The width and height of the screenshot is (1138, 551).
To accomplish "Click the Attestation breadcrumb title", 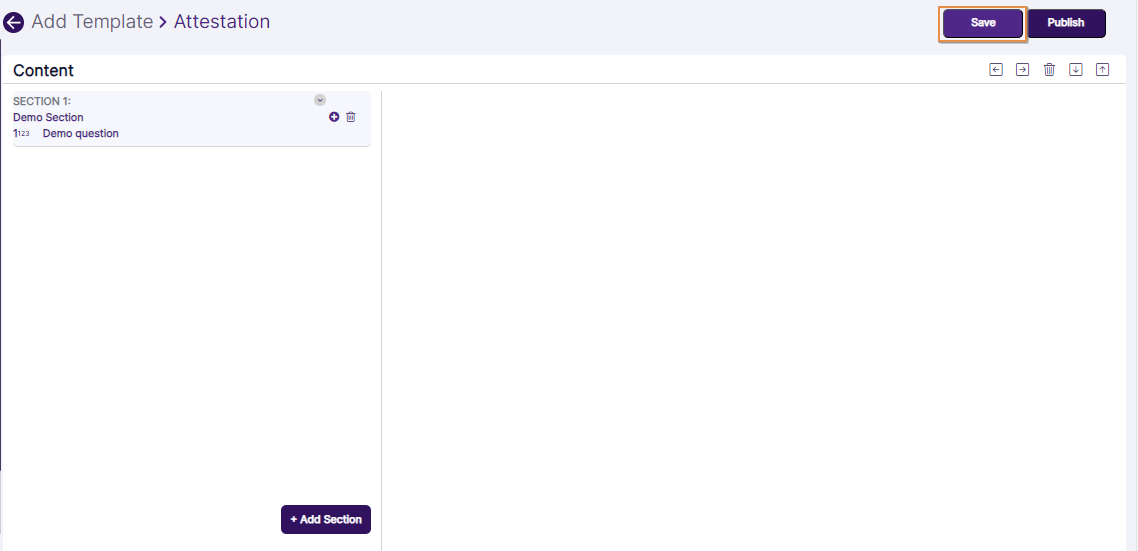I will pos(222,22).
